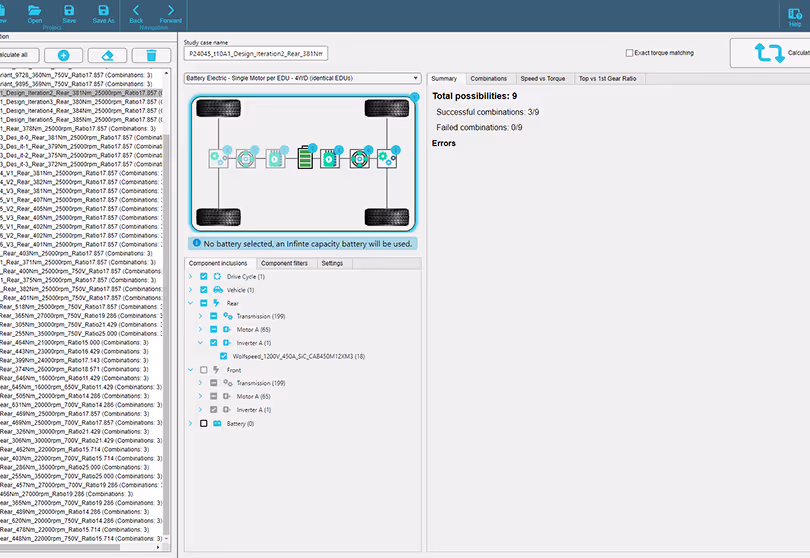Toggle Rear Motor A (65) checkbox
The width and height of the screenshot is (810, 558).
point(213,329)
